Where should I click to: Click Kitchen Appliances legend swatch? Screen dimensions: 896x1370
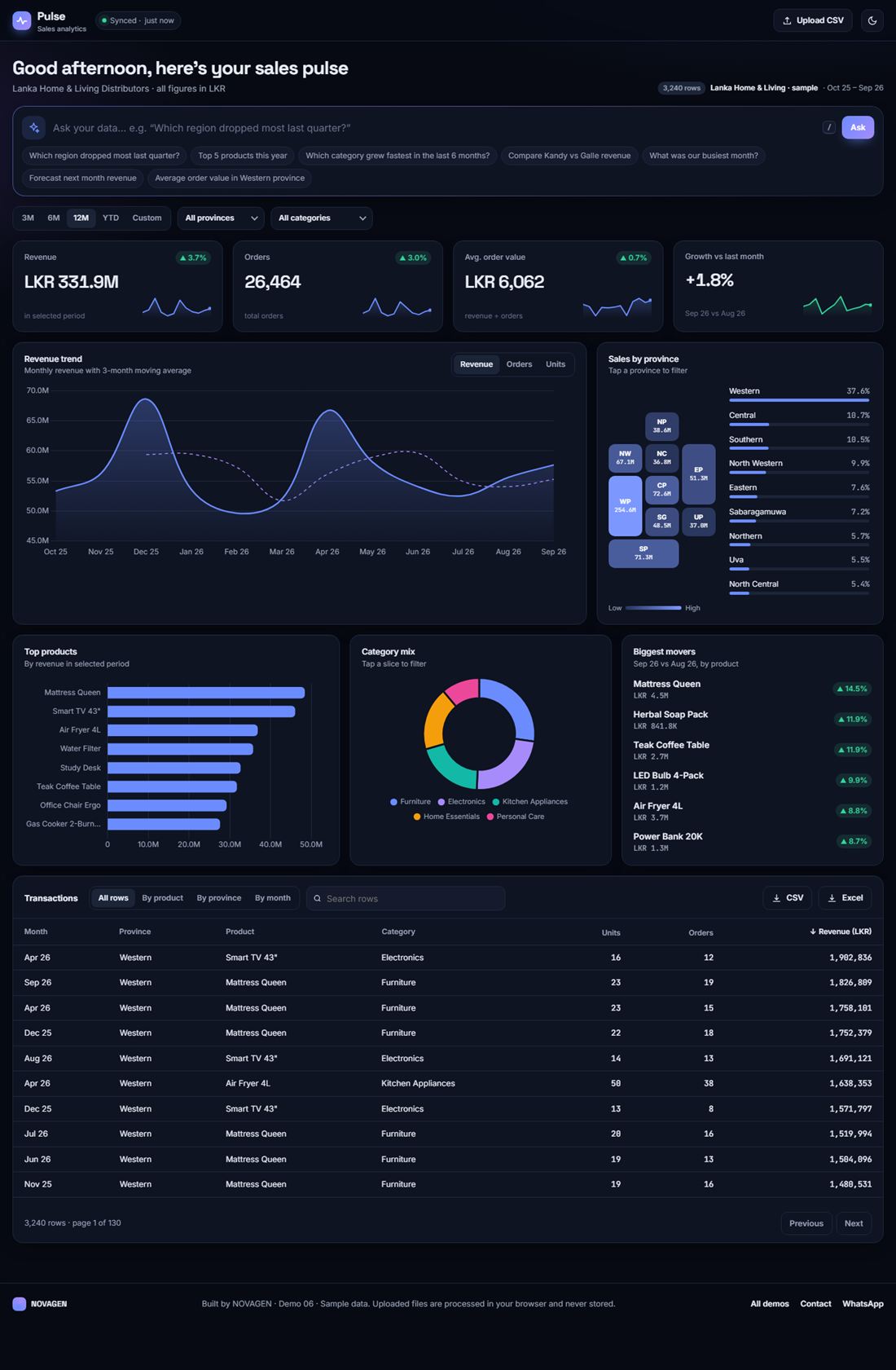click(496, 802)
